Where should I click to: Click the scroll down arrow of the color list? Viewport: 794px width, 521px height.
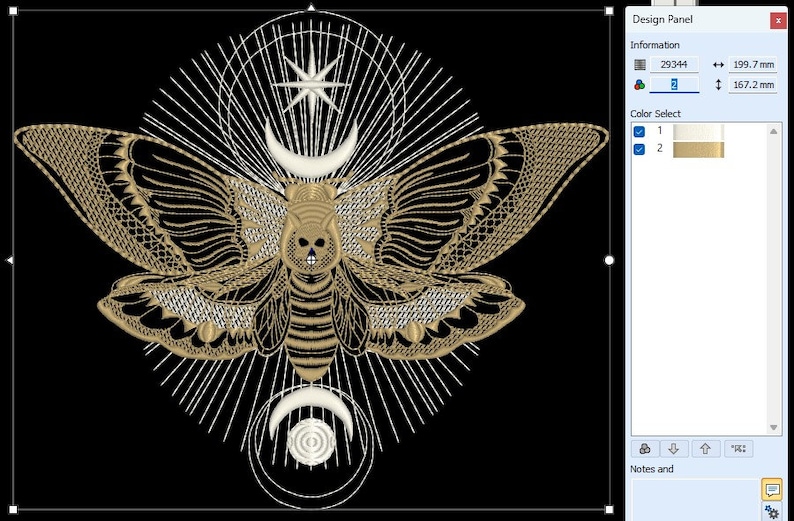click(x=773, y=427)
